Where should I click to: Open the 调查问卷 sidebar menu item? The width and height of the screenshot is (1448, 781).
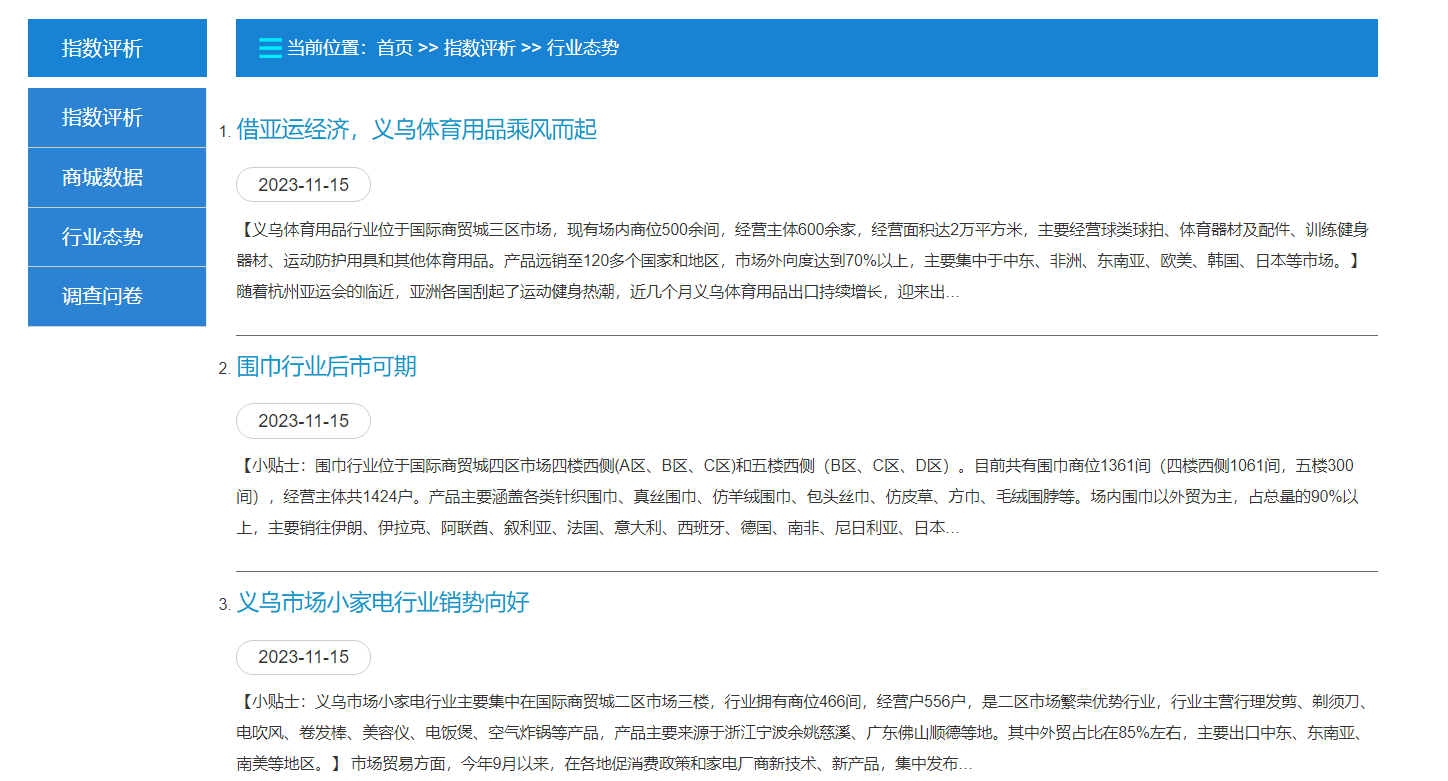coord(117,296)
